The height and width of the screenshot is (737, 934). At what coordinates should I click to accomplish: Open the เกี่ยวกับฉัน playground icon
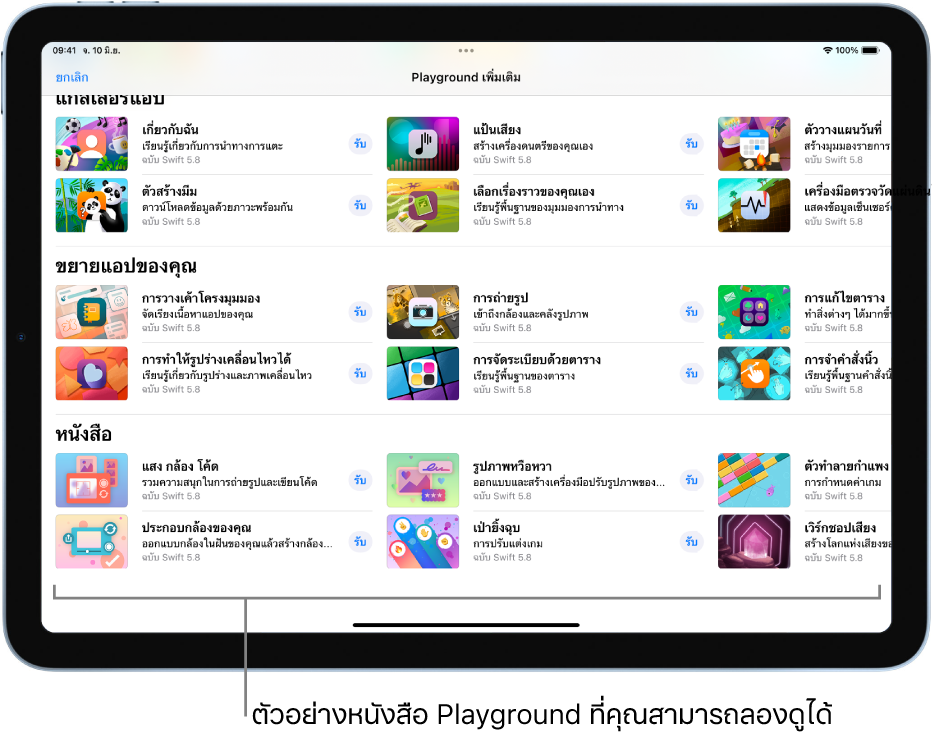92,144
